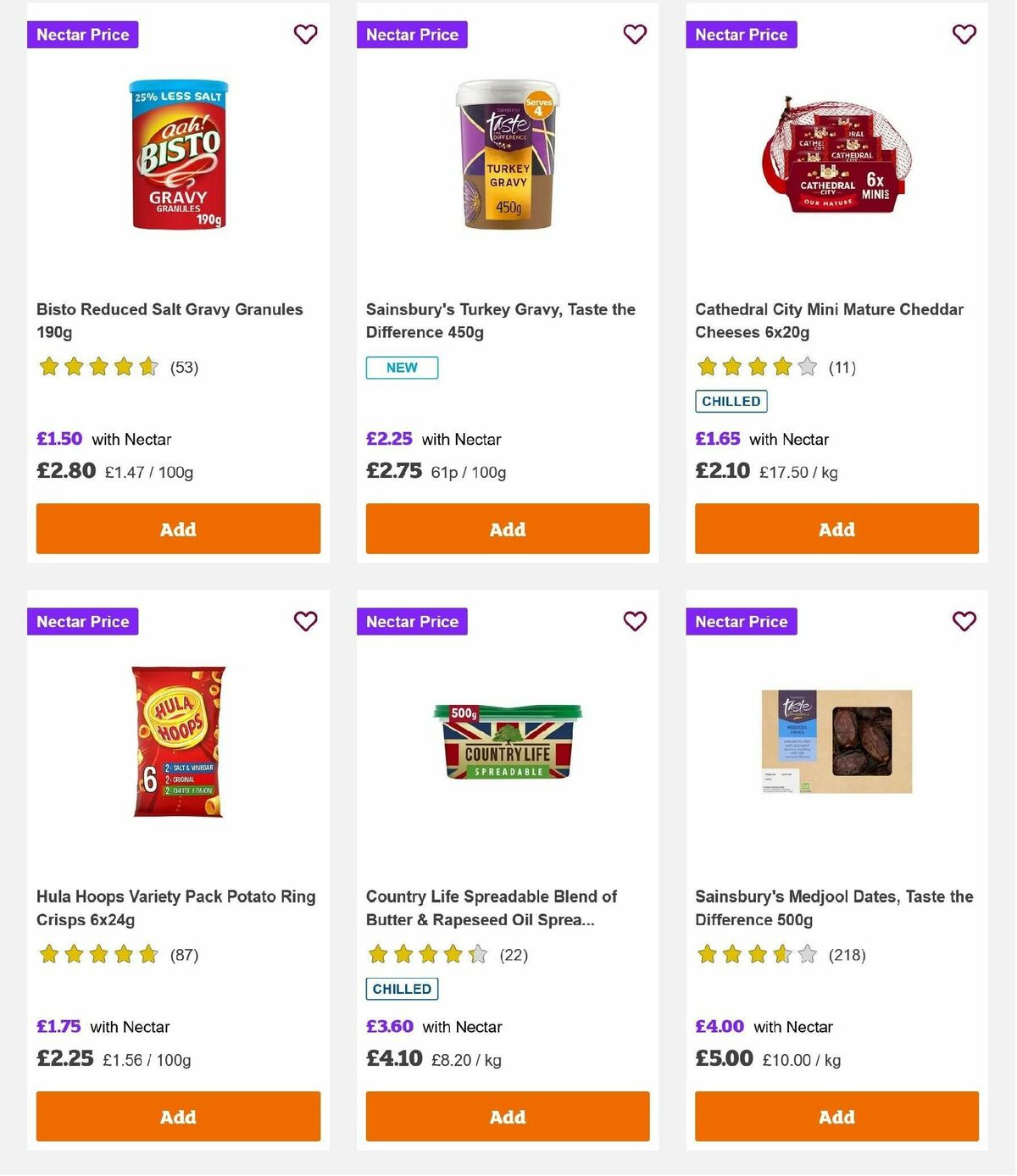This screenshot has height=1176, width=1017.
Task: Add the Cathedral City cheeses to trolley
Action: click(836, 529)
